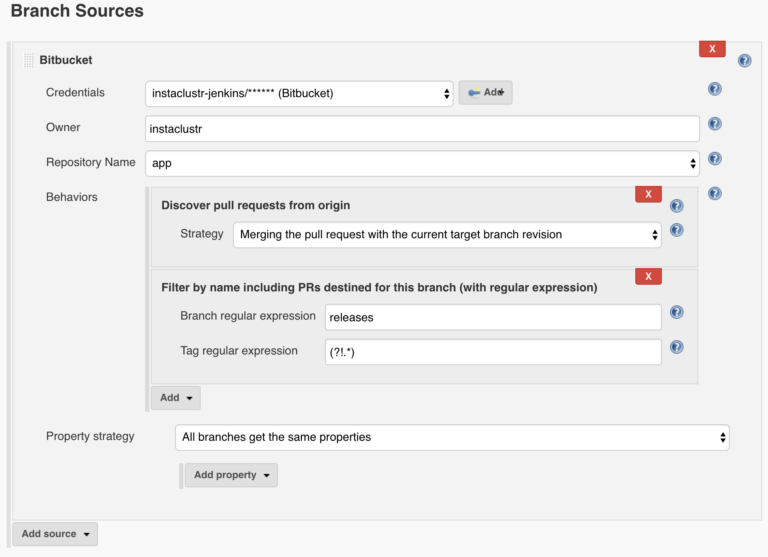Viewport: 768px width, 557px height.
Task: Delete Discover pull requests from origin behavior
Action: tap(648, 194)
